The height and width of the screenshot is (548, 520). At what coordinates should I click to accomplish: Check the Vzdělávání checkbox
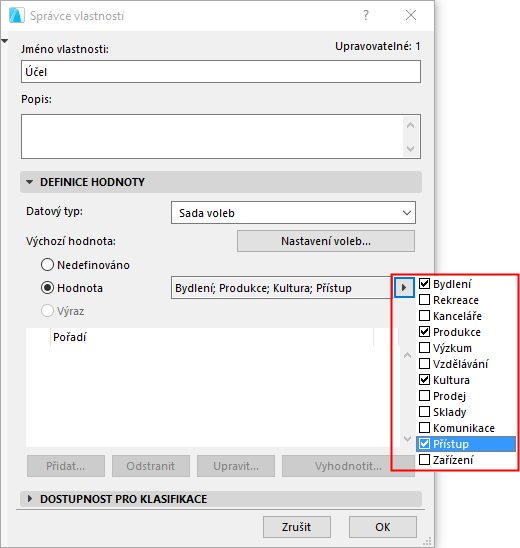424,363
